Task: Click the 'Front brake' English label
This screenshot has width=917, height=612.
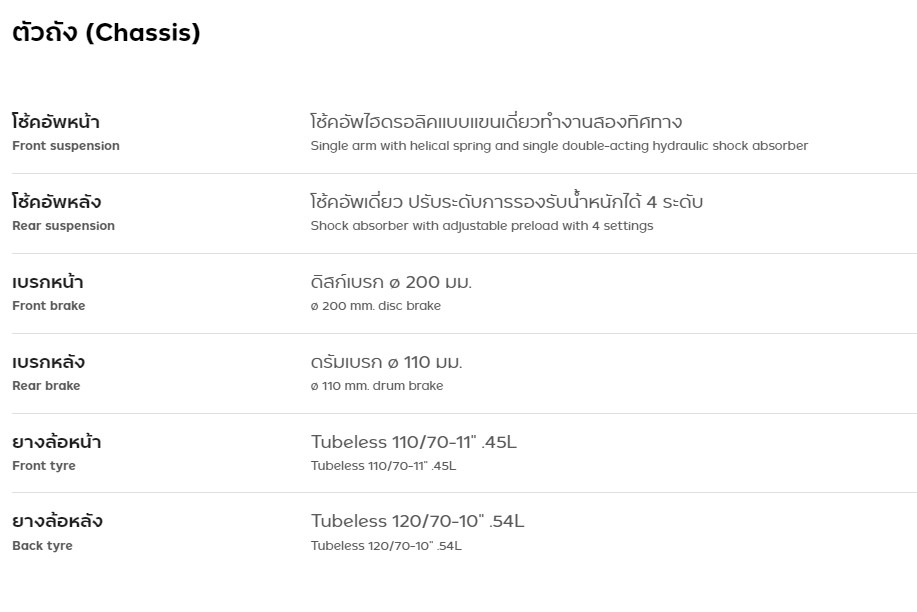Action: click(49, 306)
